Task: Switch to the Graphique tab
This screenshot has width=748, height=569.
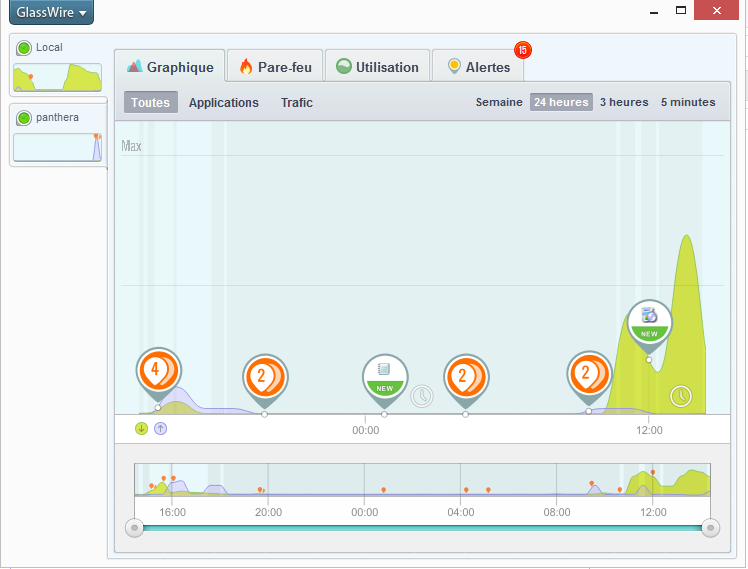Action: click(x=170, y=67)
